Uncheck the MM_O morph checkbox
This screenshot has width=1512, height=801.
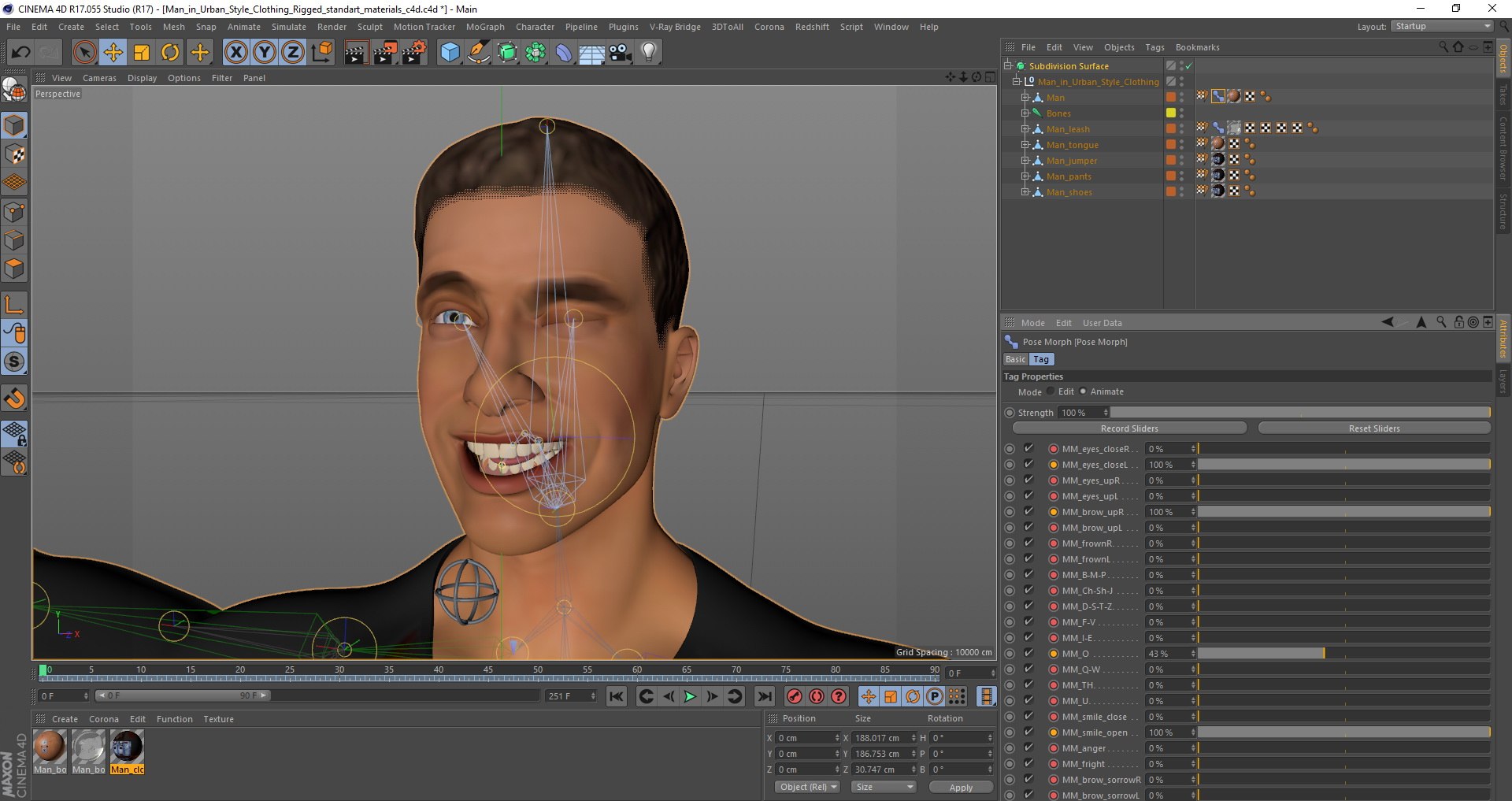click(x=1028, y=653)
